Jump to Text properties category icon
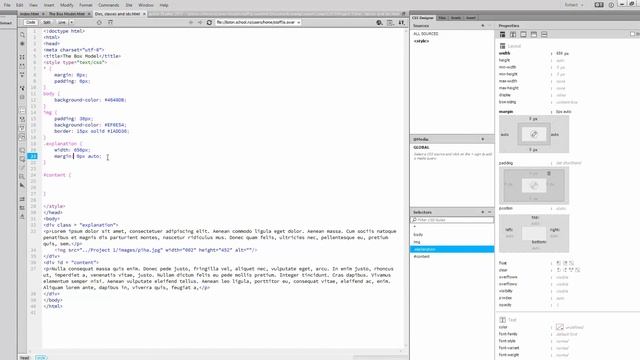This screenshot has width=640, height=360. (x=513, y=35)
